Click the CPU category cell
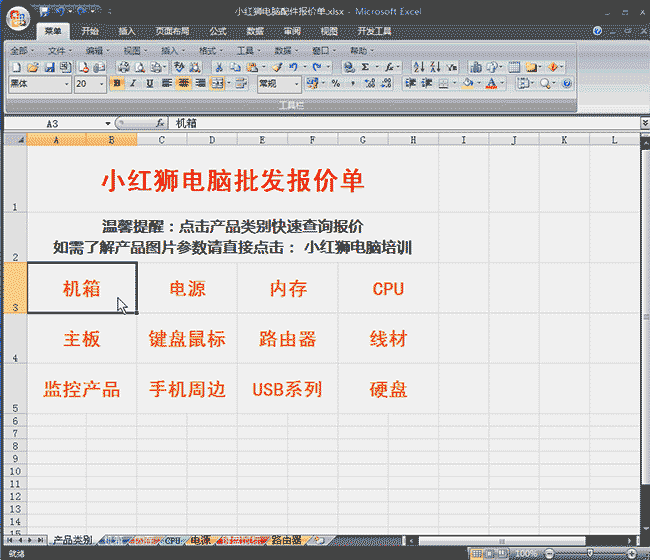 (388, 288)
